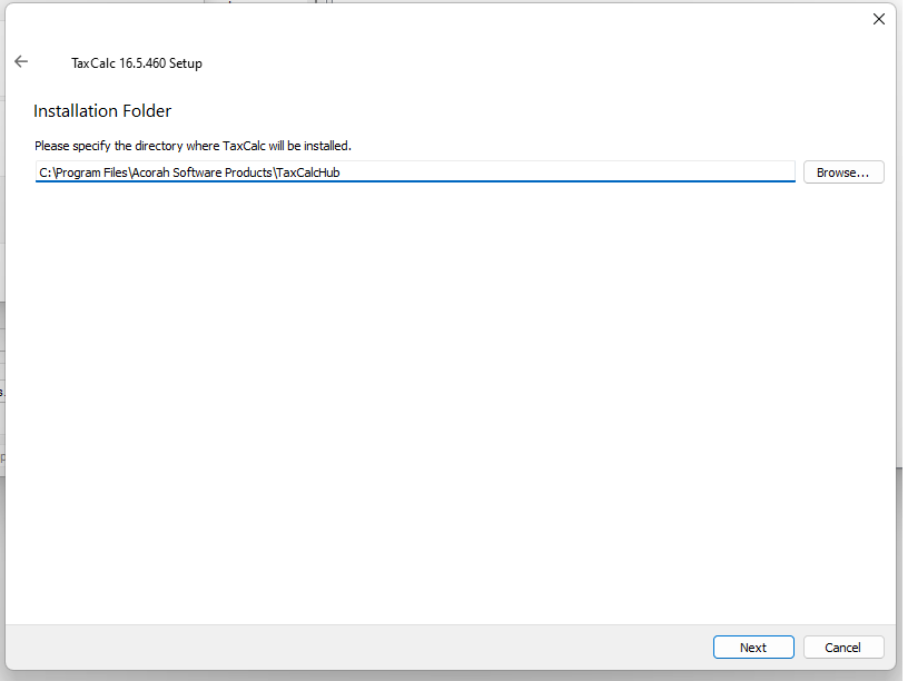Cancel the TaxCalc installation
The width and height of the screenshot is (903, 681).
pyautogui.click(x=843, y=647)
